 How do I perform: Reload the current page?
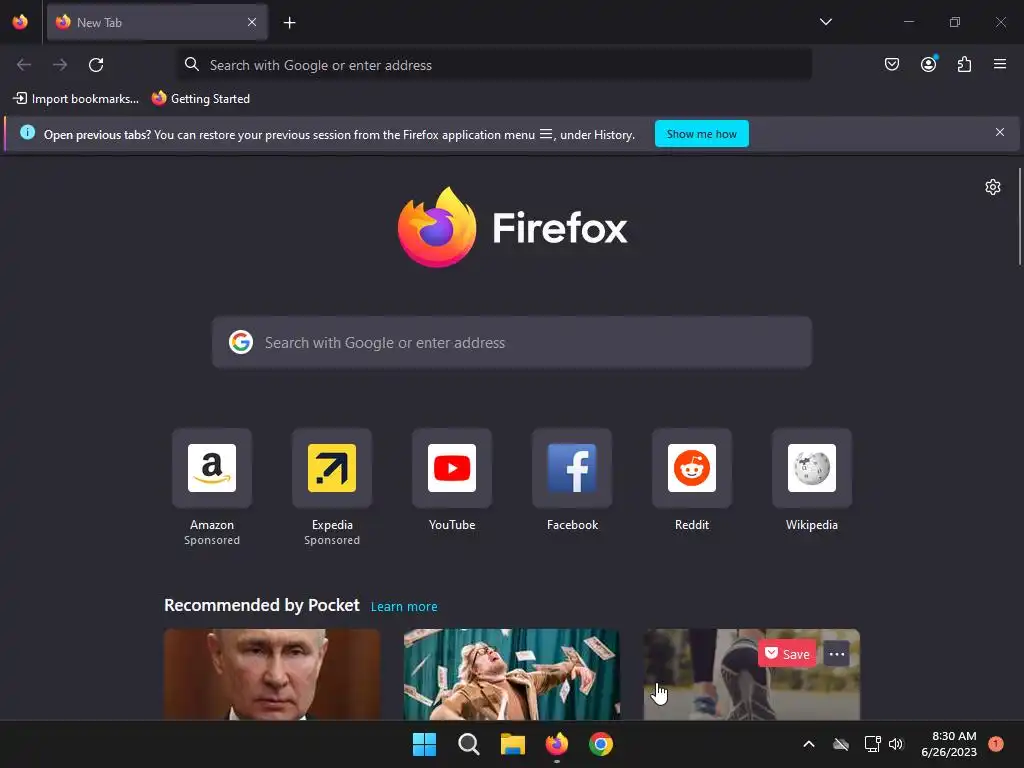click(96, 65)
